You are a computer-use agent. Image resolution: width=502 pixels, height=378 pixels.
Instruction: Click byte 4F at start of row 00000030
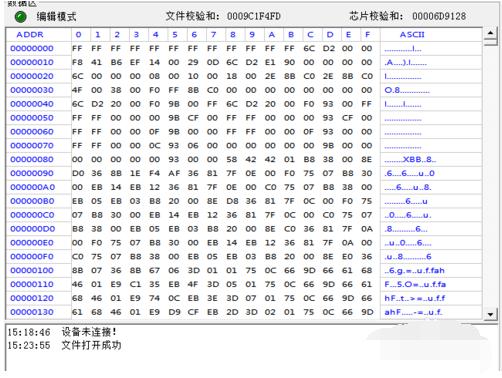[x=77, y=90]
